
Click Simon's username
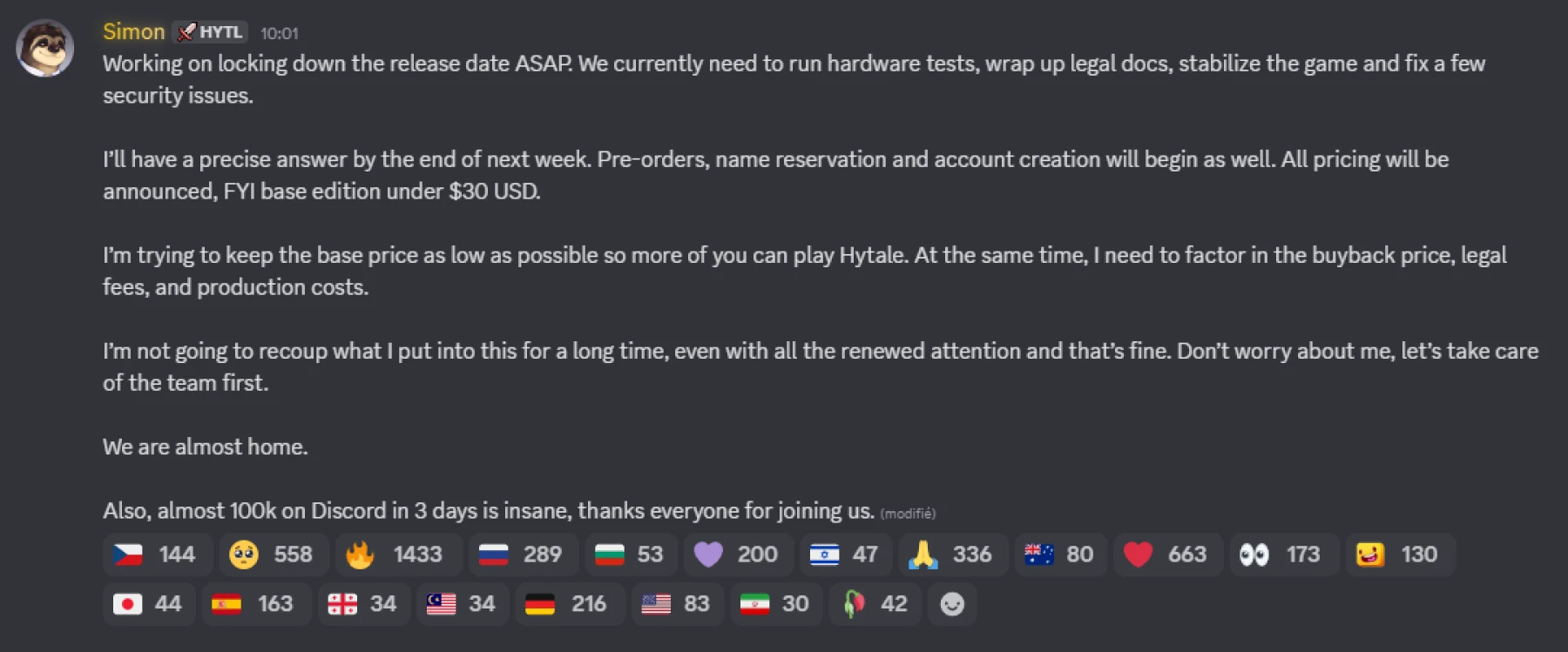133,31
